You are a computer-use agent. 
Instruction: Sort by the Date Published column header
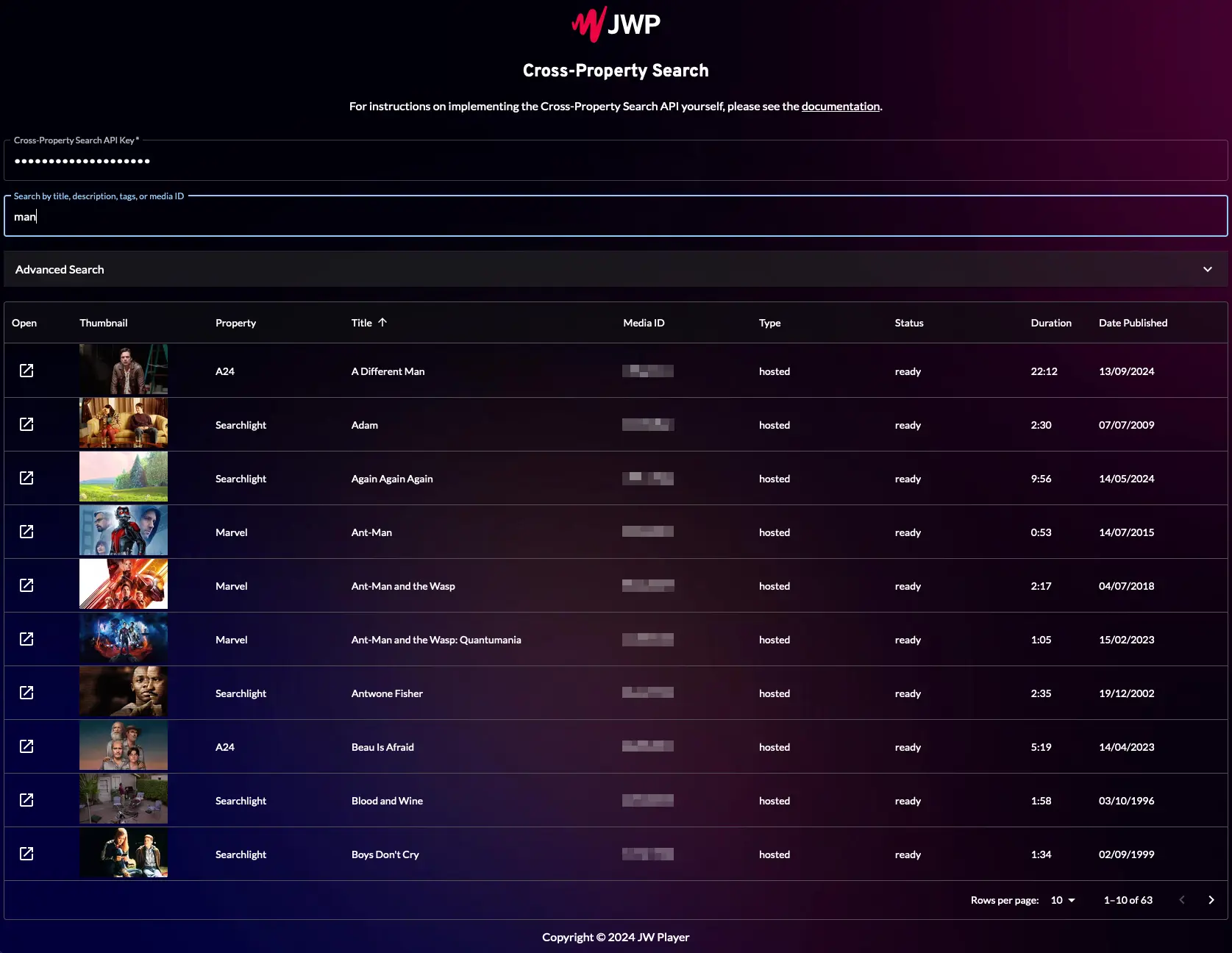click(1133, 323)
